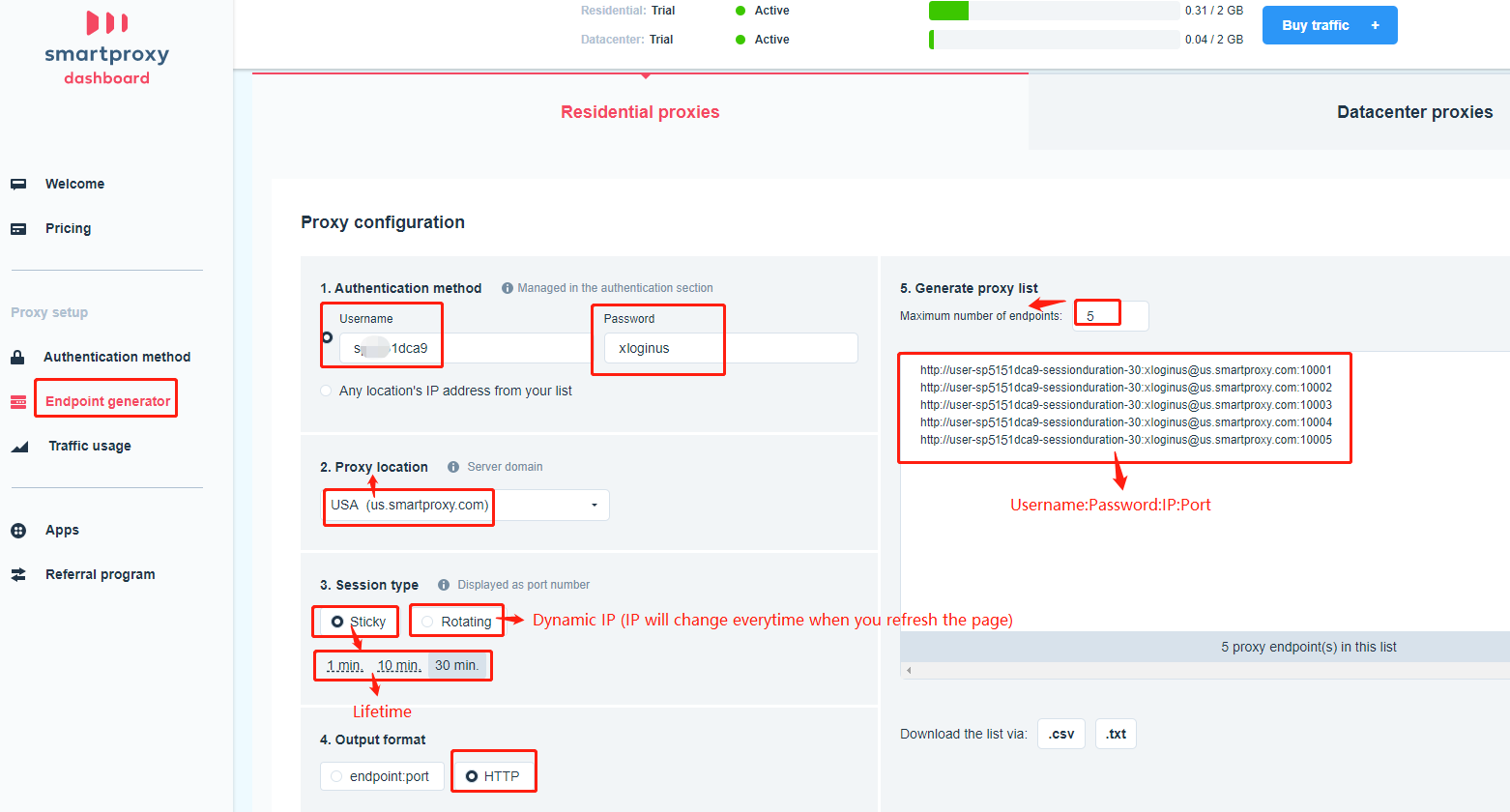Set sticky session lifetime to 30 min.

pyautogui.click(x=457, y=665)
